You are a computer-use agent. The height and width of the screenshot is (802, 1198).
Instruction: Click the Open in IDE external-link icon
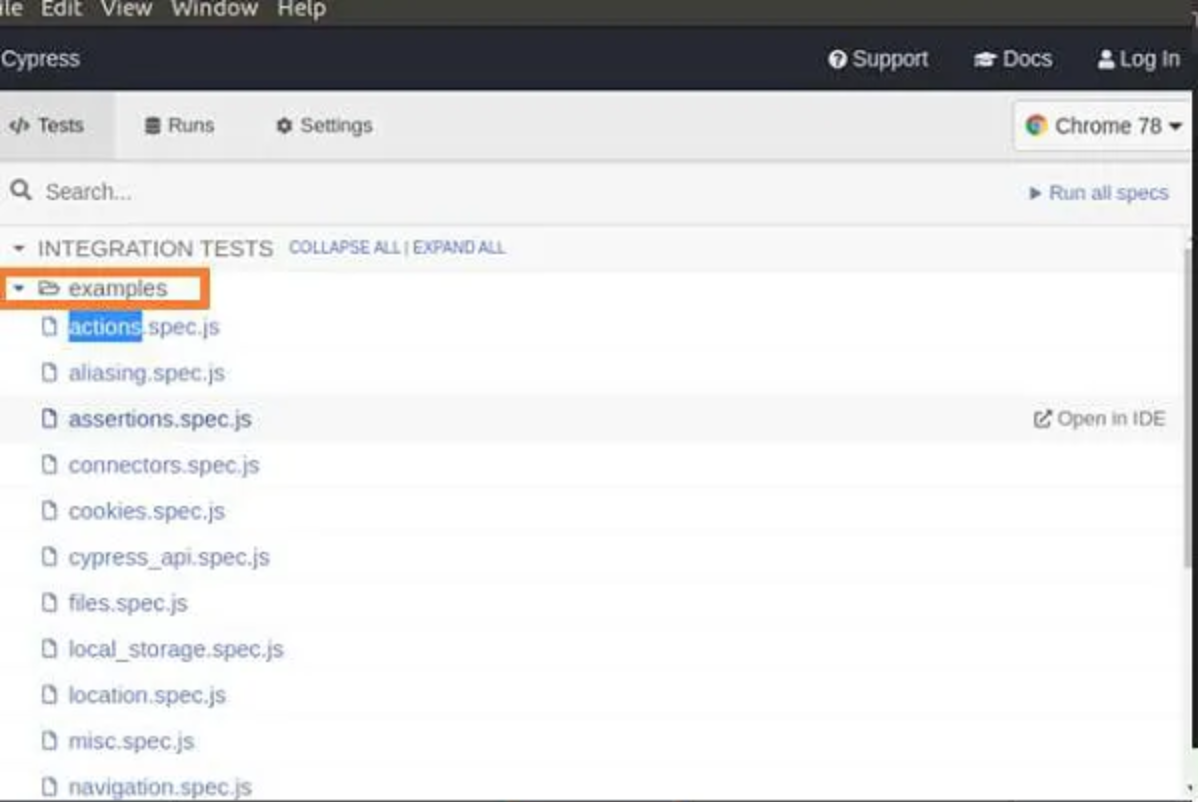pyautogui.click(x=1042, y=419)
